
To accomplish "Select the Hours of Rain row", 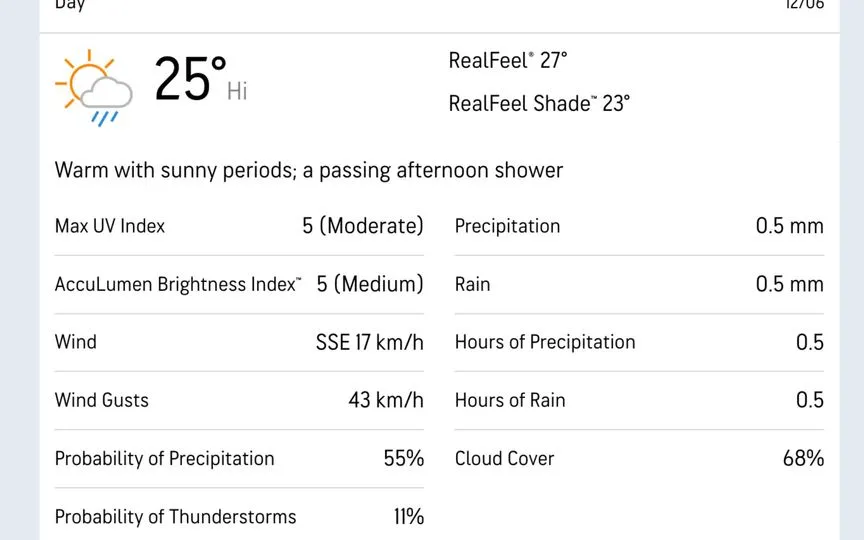I will coord(639,400).
